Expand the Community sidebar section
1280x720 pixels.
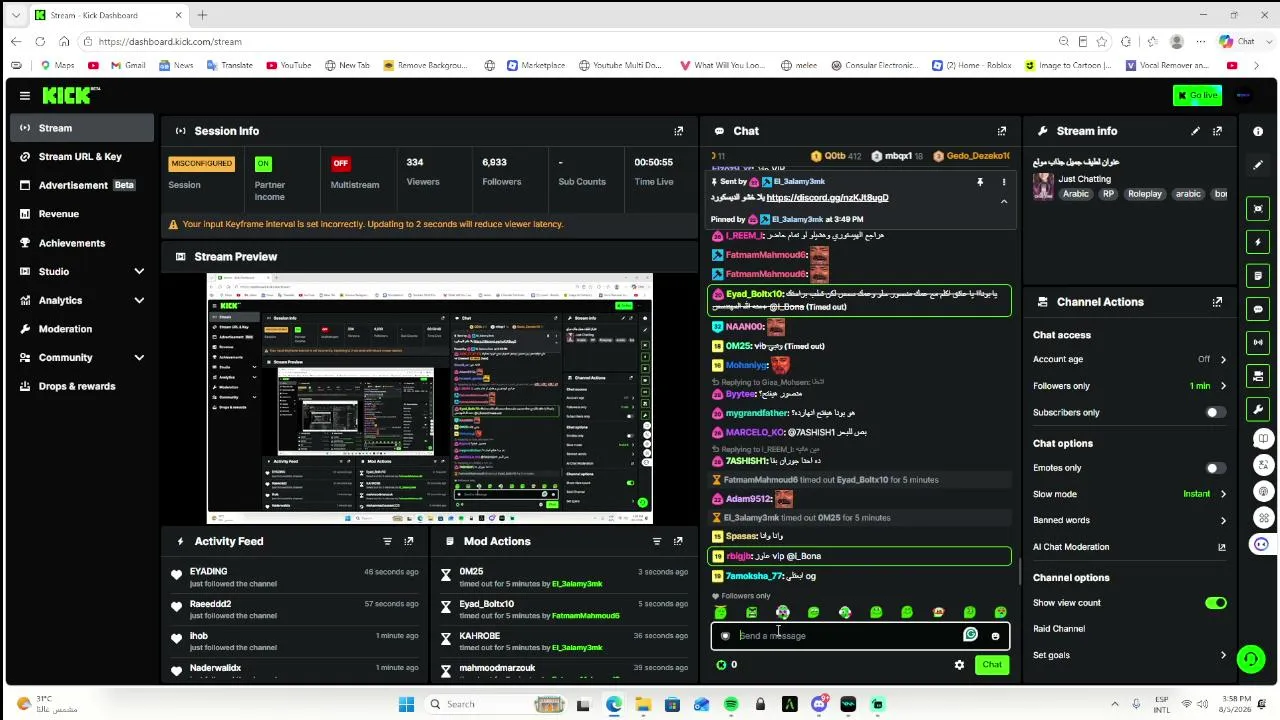(139, 358)
